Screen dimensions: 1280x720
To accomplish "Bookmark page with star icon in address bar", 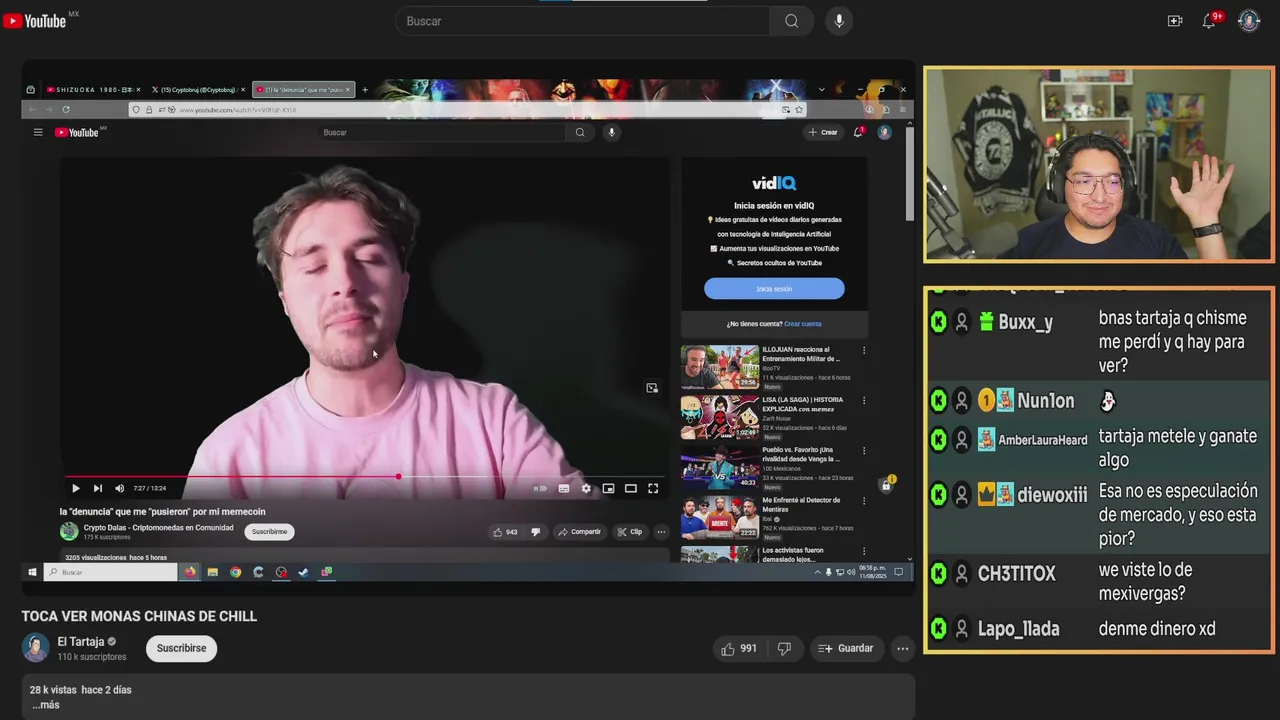I will point(799,109).
